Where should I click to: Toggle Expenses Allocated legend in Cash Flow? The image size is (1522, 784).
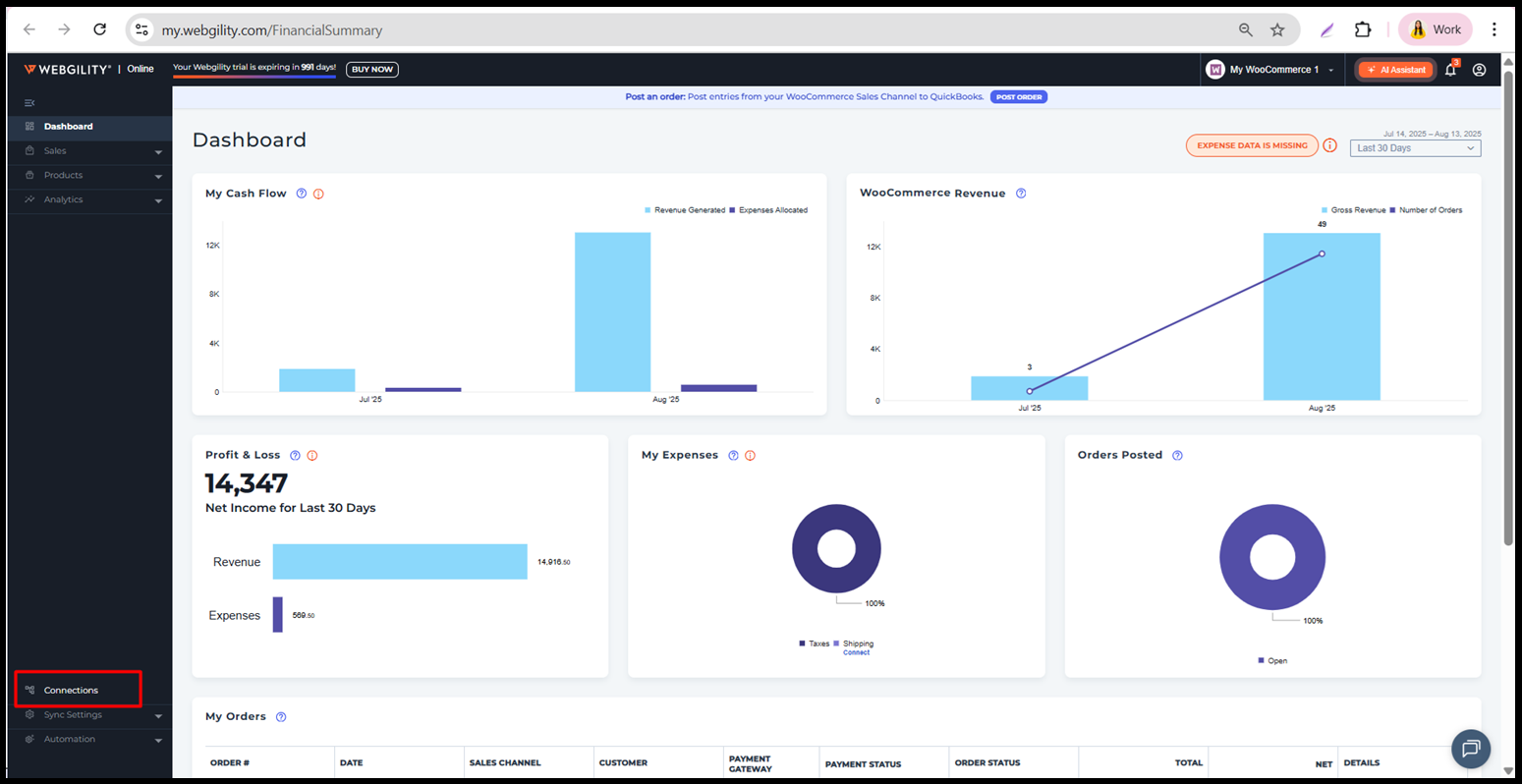coord(768,210)
